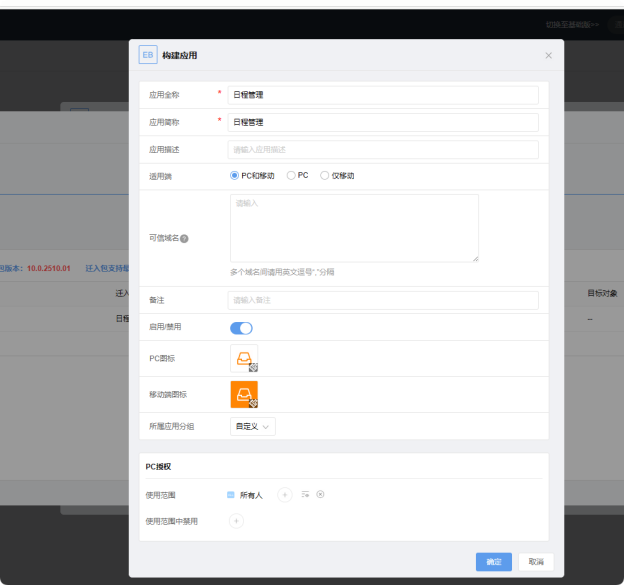Screen dimensions: 624x586
Task: Click the 备注 input field
Action: coord(383,300)
